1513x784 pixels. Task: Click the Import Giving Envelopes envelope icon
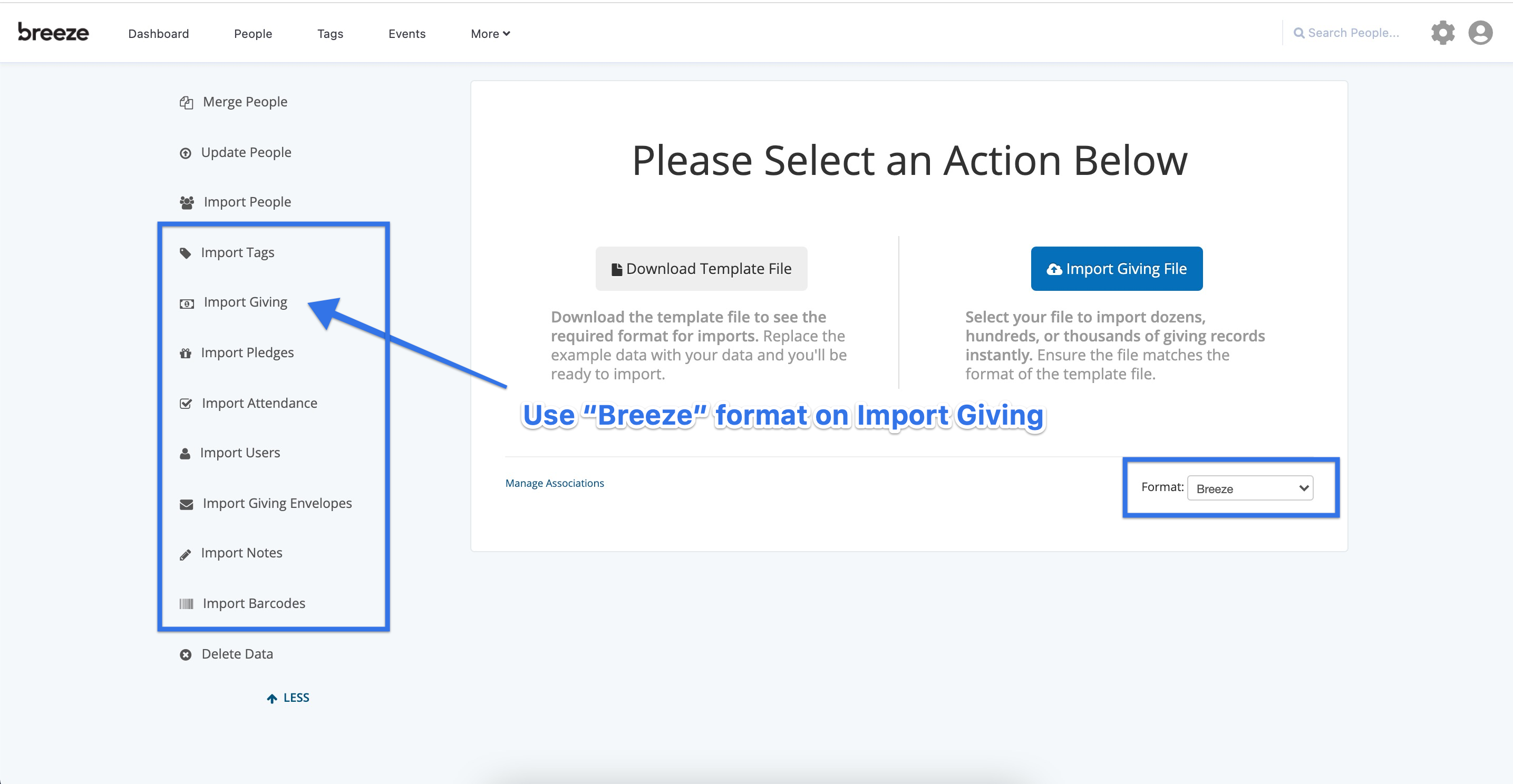pos(186,504)
